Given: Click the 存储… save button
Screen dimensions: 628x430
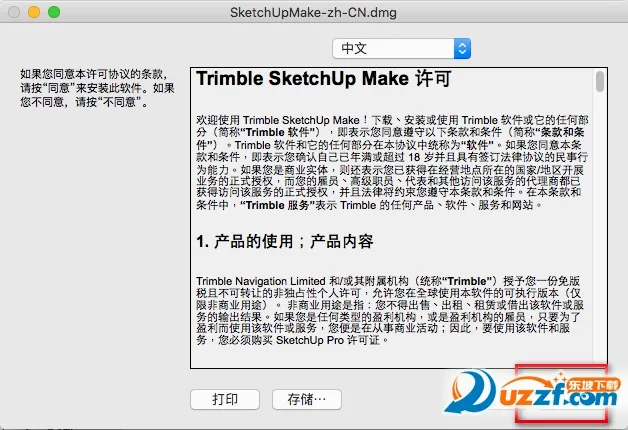Looking at the screenshot, I should click(307, 399).
